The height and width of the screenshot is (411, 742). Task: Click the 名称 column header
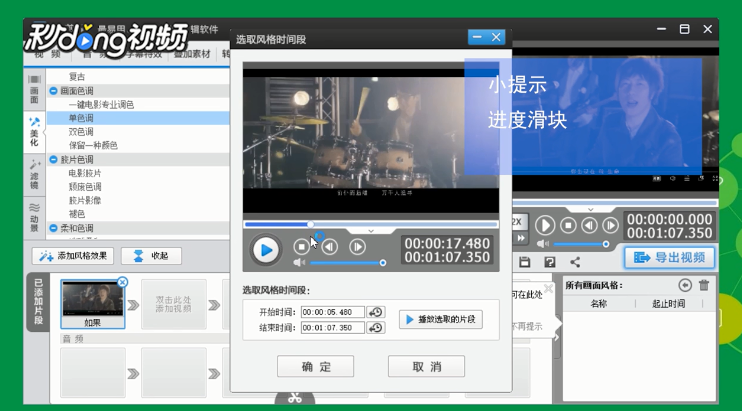pyautogui.click(x=599, y=304)
